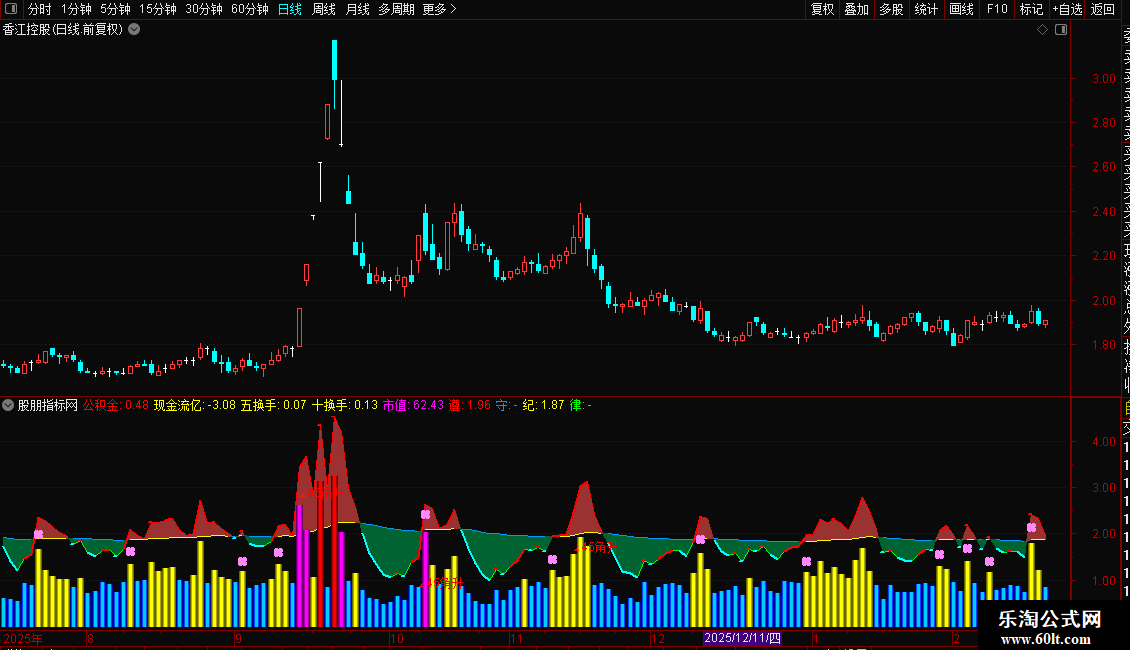
Task: Select the 15分钟 period tab
Action: pos(157,9)
